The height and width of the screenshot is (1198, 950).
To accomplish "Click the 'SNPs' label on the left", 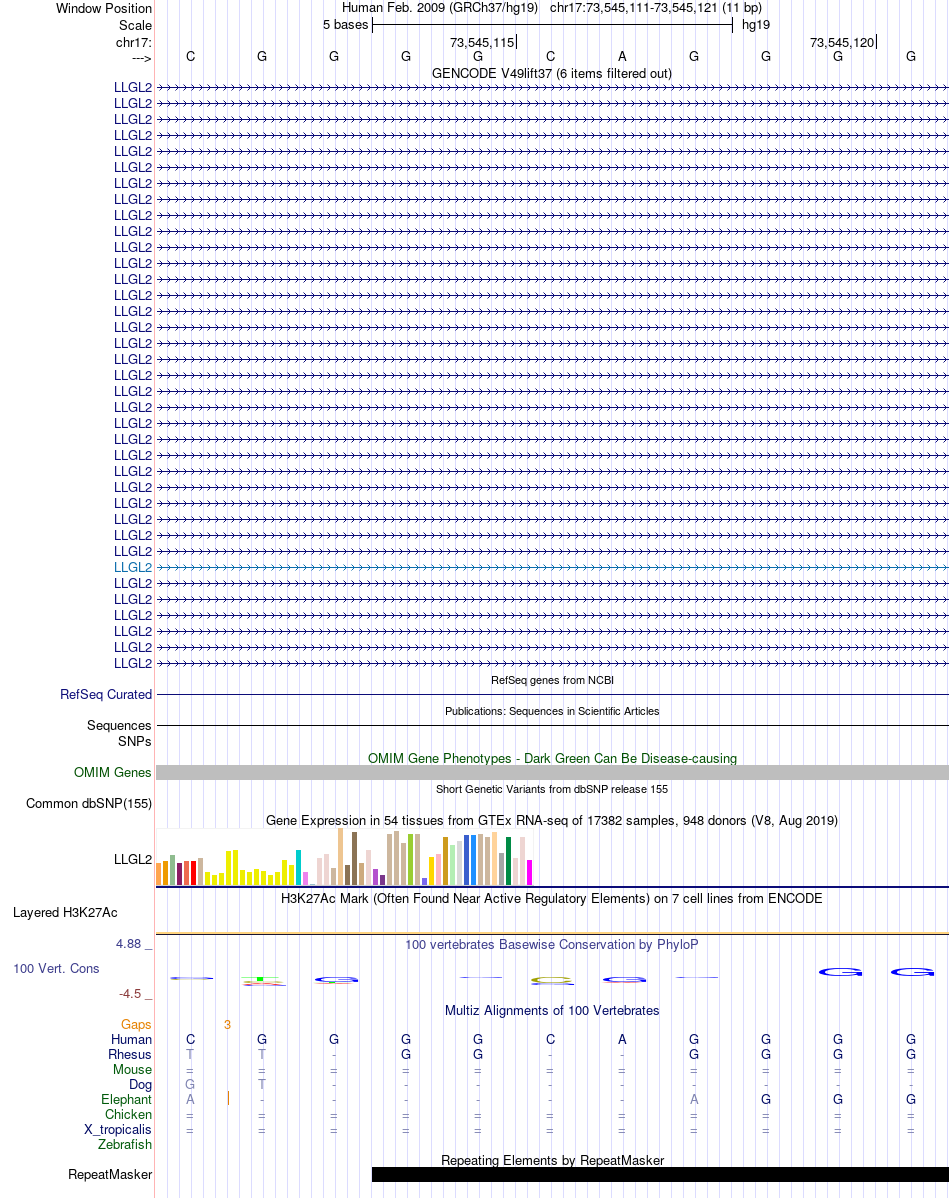I will click(x=135, y=741).
